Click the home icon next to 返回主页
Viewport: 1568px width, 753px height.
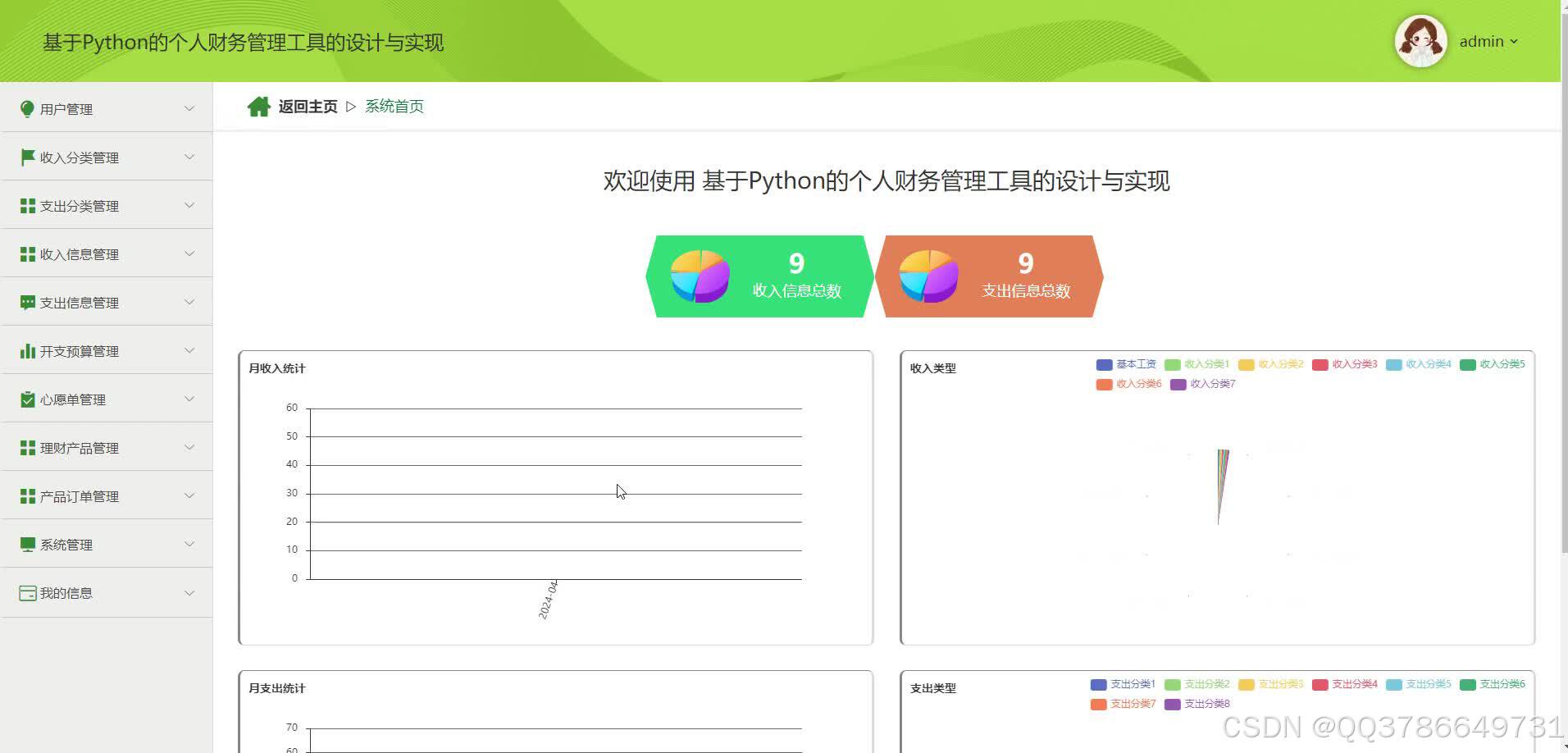point(258,105)
